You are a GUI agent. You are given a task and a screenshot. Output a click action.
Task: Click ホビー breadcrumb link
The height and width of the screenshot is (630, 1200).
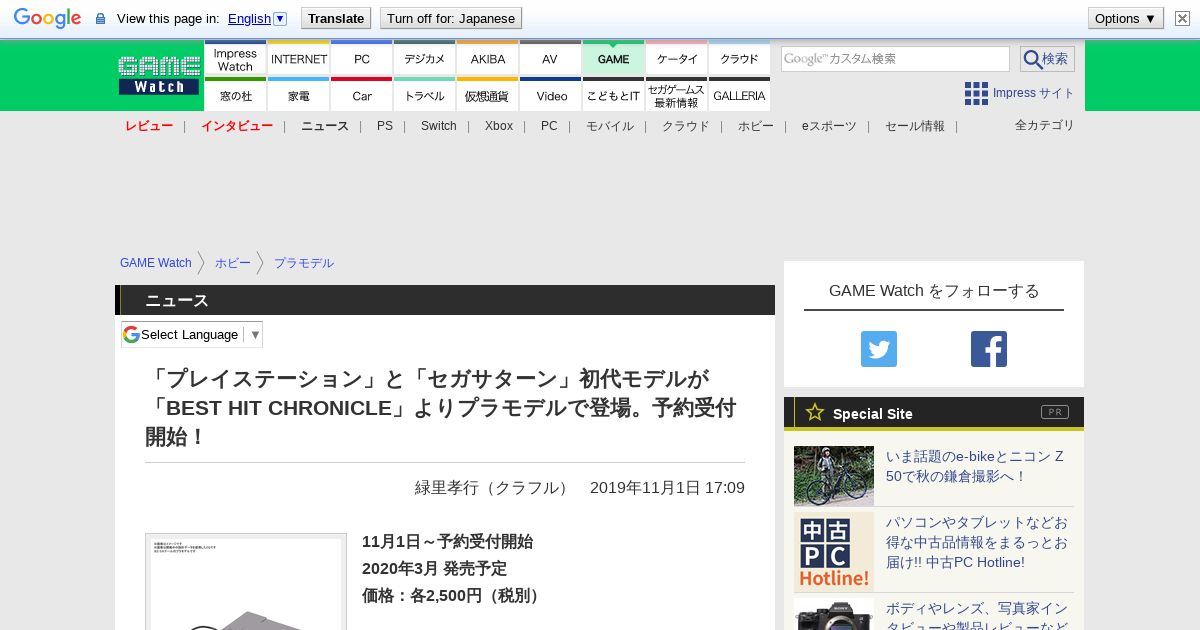pyautogui.click(x=233, y=263)
